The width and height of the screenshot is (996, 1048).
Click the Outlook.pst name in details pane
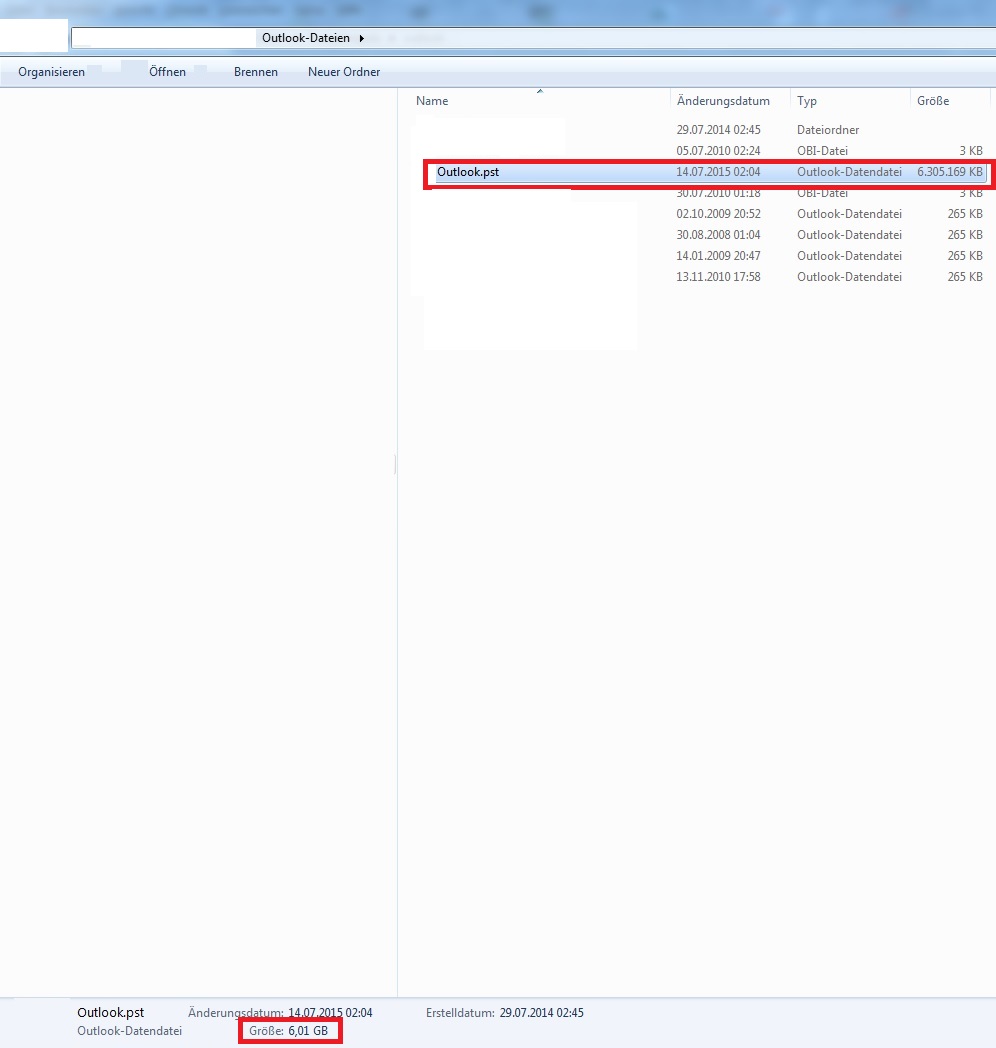tap(110, 1013)
